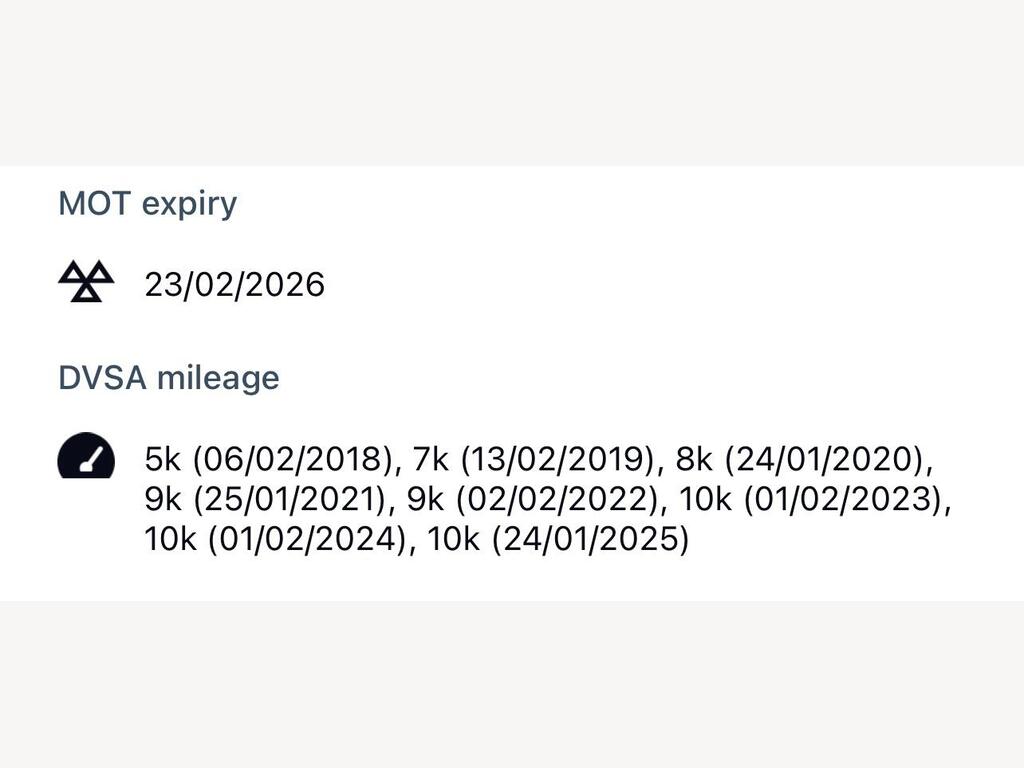Click the grey area below the card
1024x768 pixels.
click(x=512, y=684)
